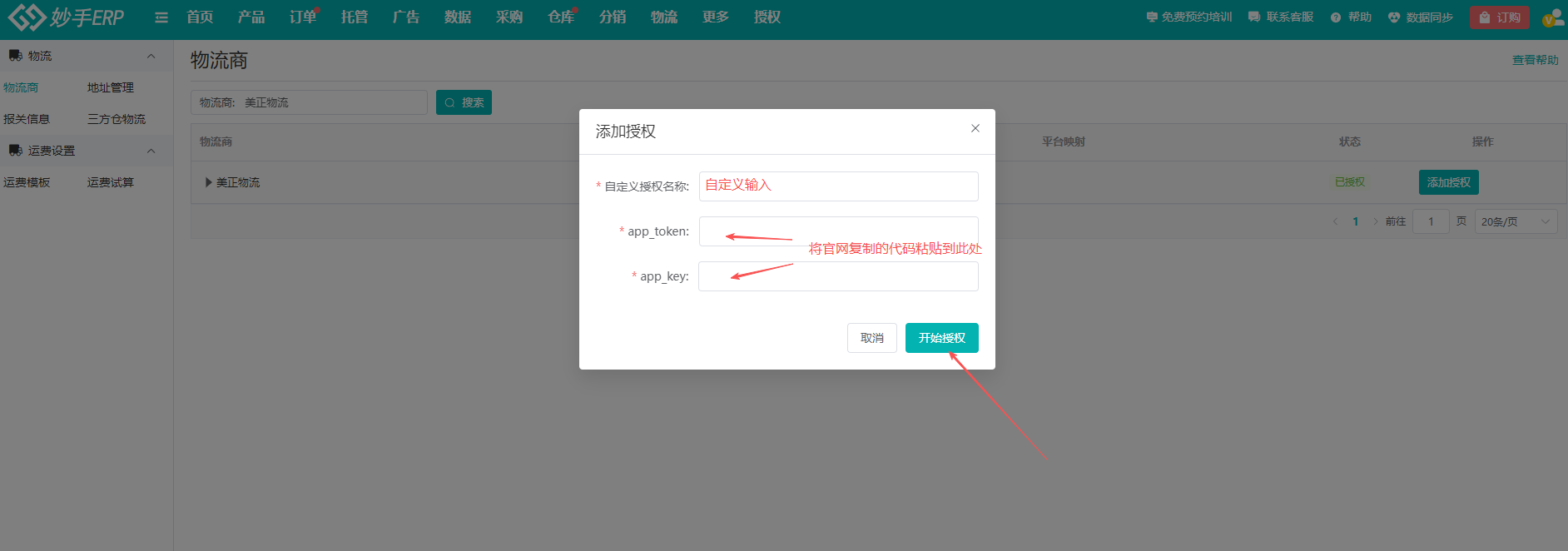Click the 物流商 search input field
The image size is (1568, 551).
[309, 102]
